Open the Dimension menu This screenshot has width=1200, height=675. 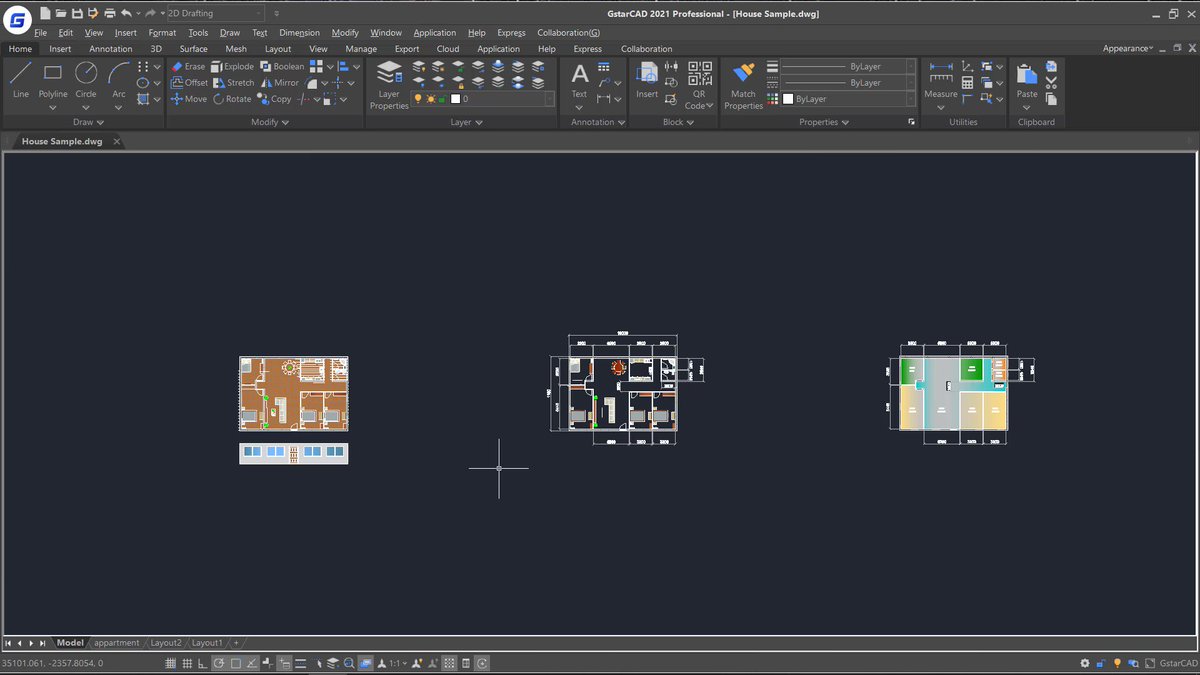pos(299,33)
